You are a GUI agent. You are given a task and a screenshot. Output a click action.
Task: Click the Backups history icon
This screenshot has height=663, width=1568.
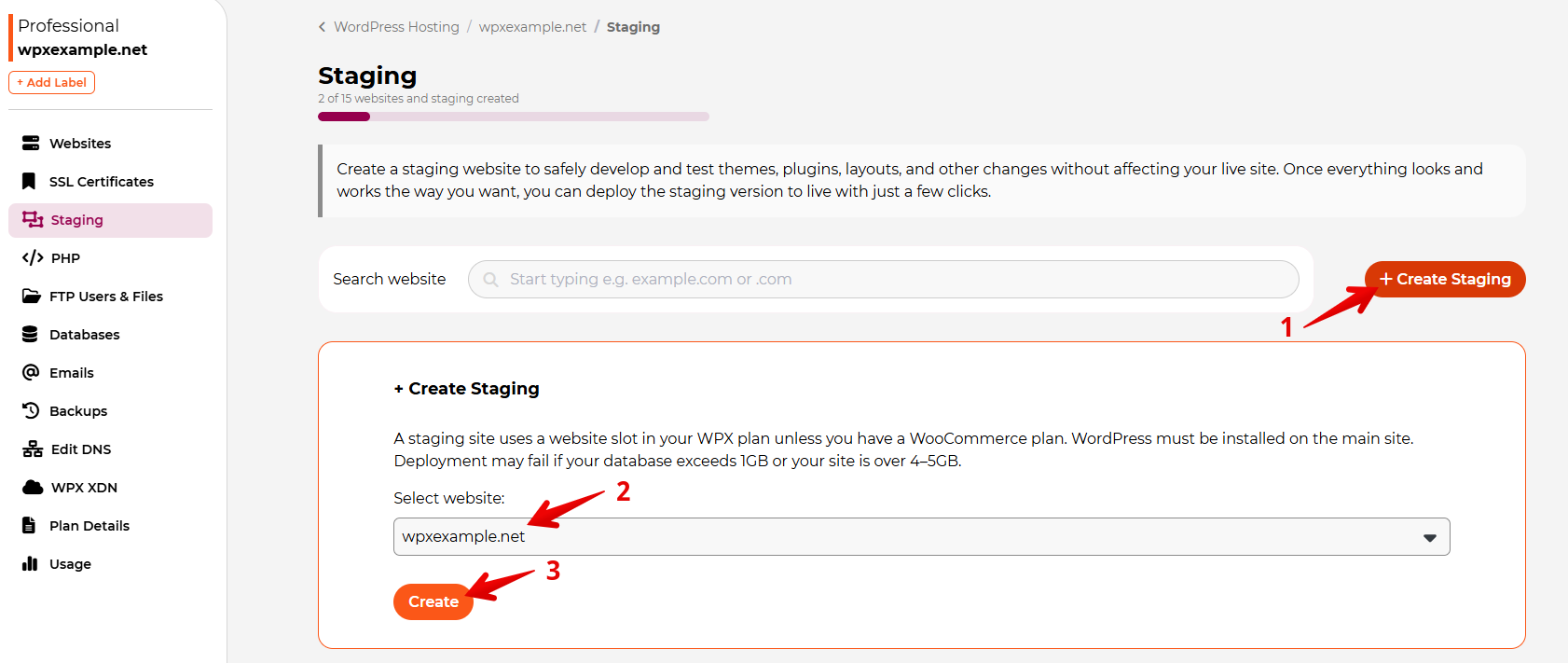(31, 410)
